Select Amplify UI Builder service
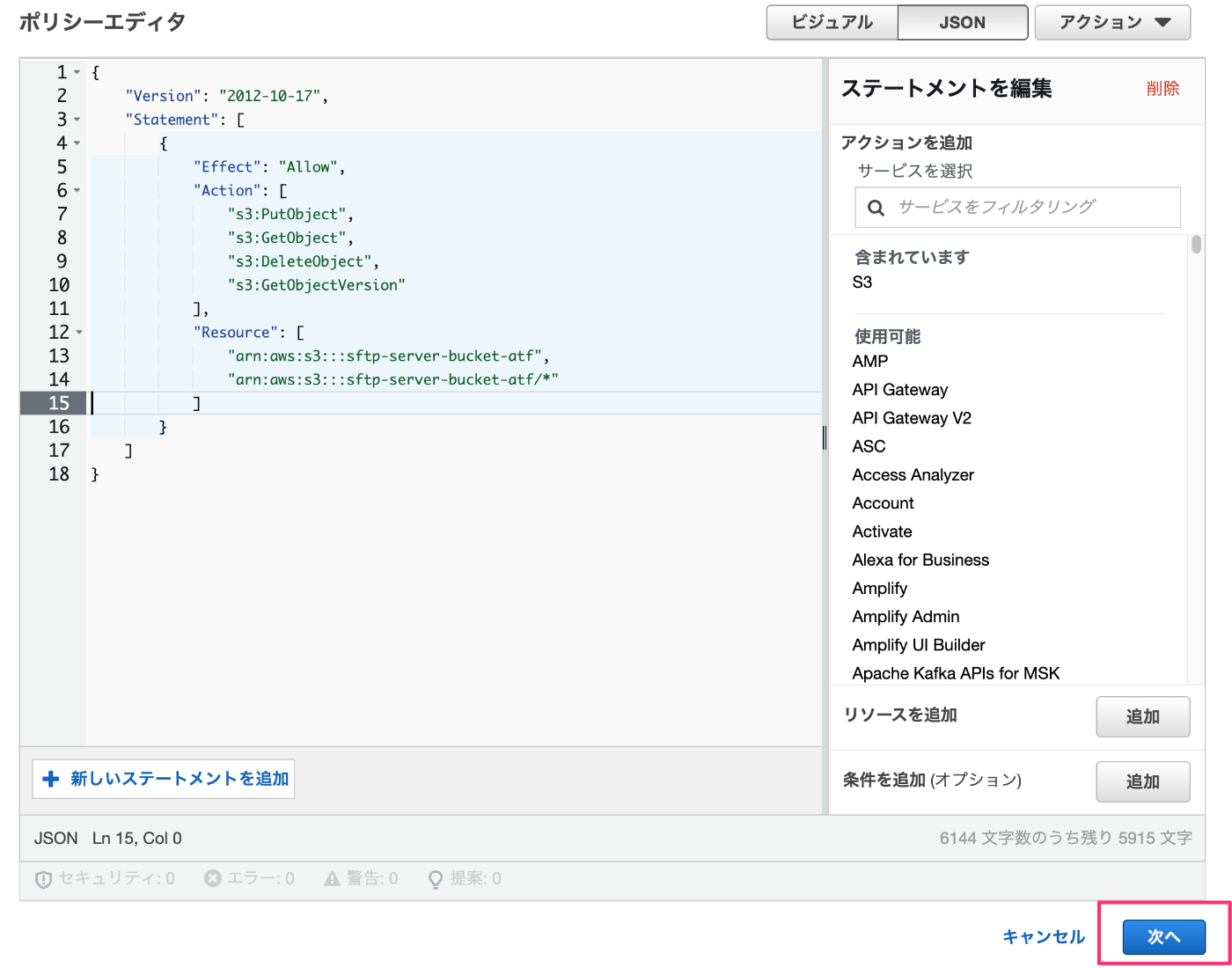Image resolution: width=1232 pixels, height=968 pixels. [x=919, y=645]
